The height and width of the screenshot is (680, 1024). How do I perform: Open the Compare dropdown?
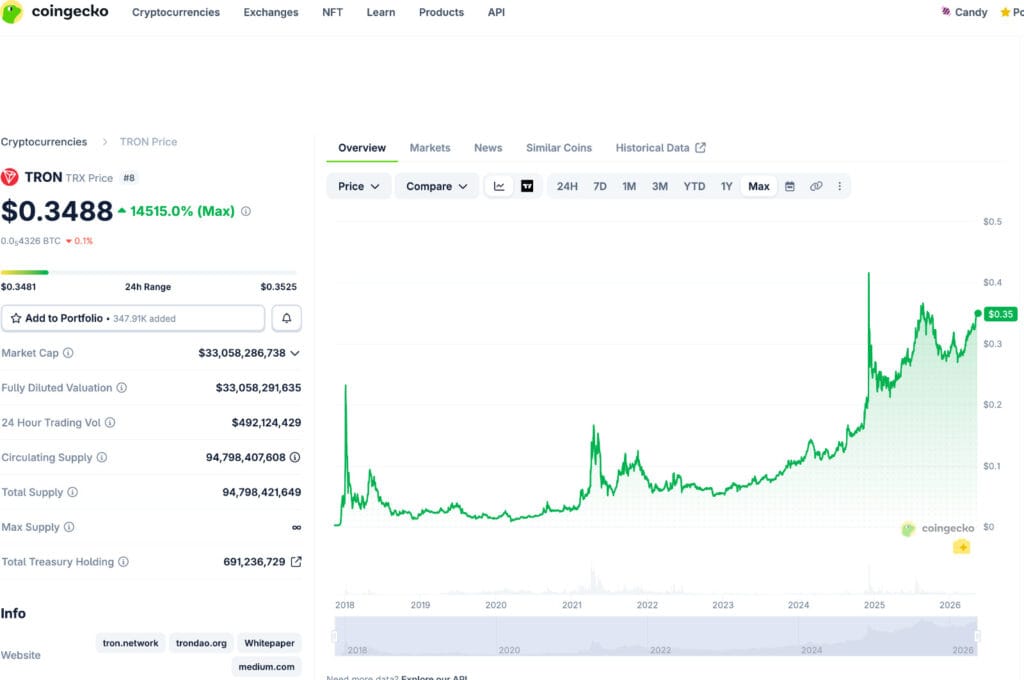pos(436,186)
